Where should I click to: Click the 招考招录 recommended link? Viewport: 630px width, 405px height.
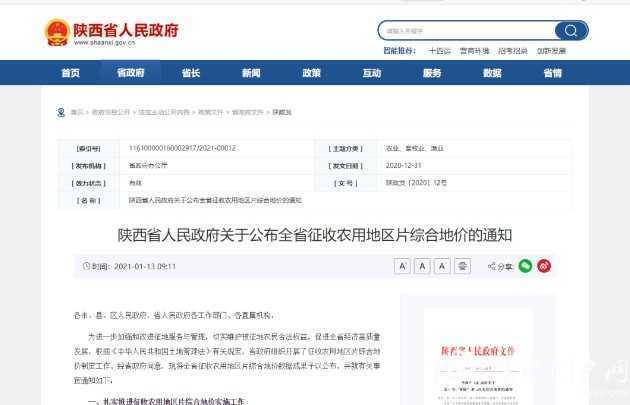(x=513, y=50)
